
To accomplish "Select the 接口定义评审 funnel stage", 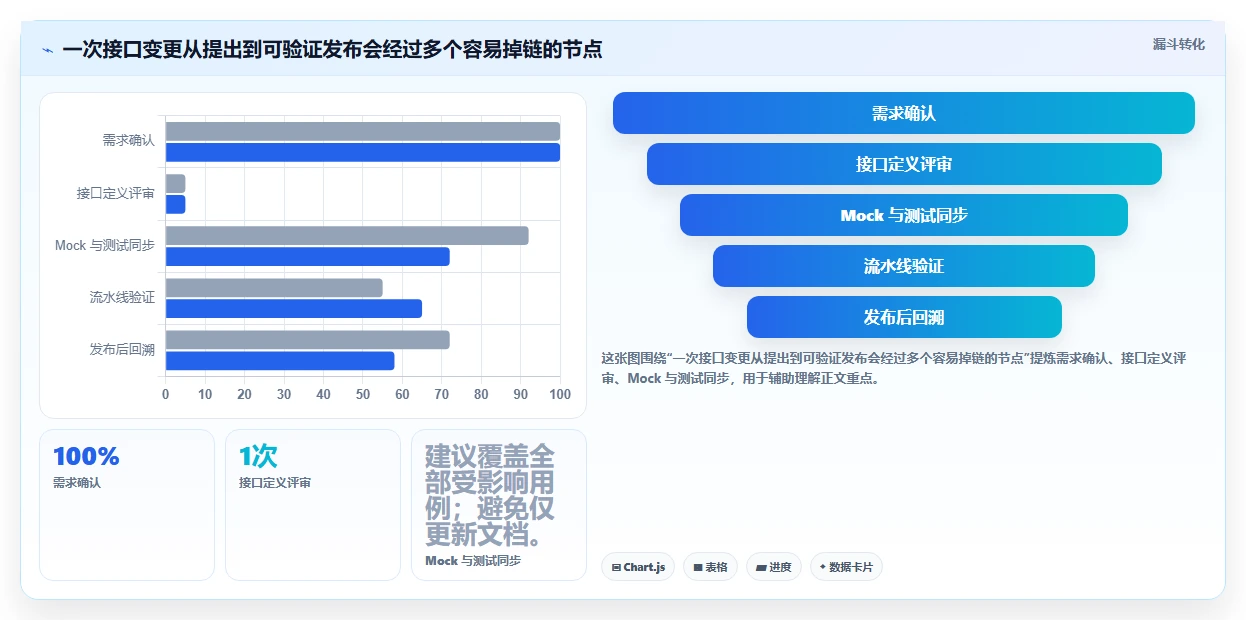I will 904,164.
